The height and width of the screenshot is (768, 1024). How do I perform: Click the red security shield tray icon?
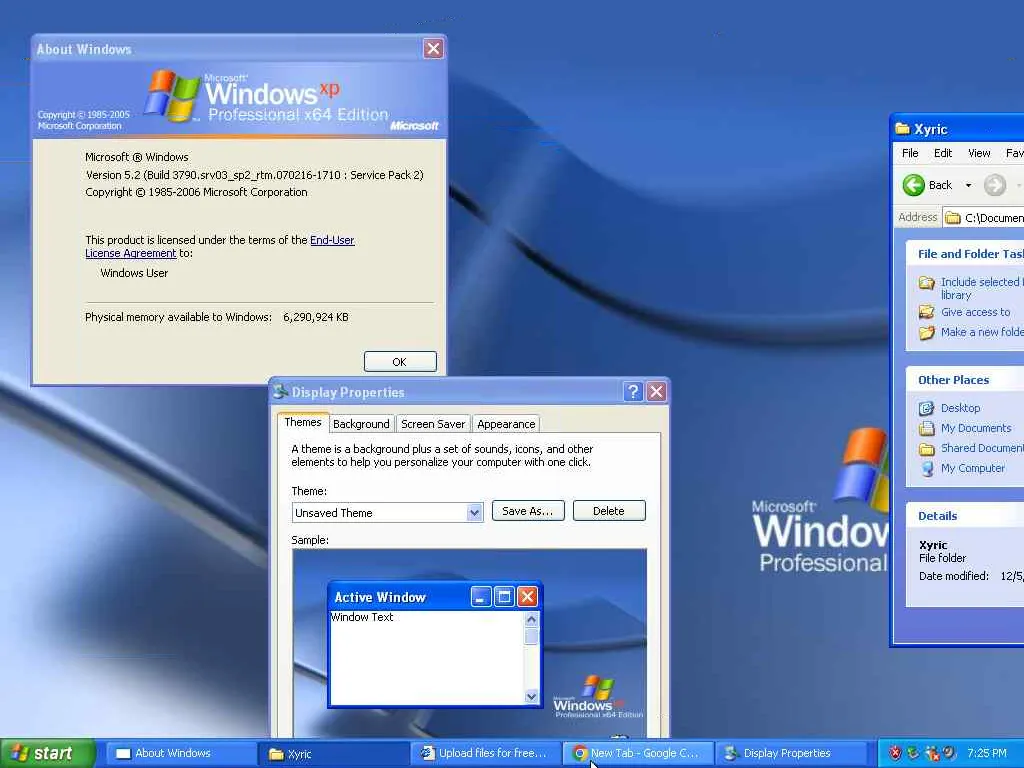click(x=895, y=753)
